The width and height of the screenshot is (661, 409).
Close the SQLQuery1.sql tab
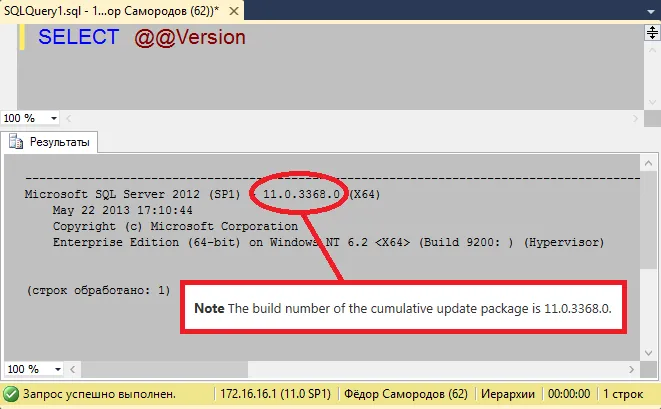(x=234, y=11)
